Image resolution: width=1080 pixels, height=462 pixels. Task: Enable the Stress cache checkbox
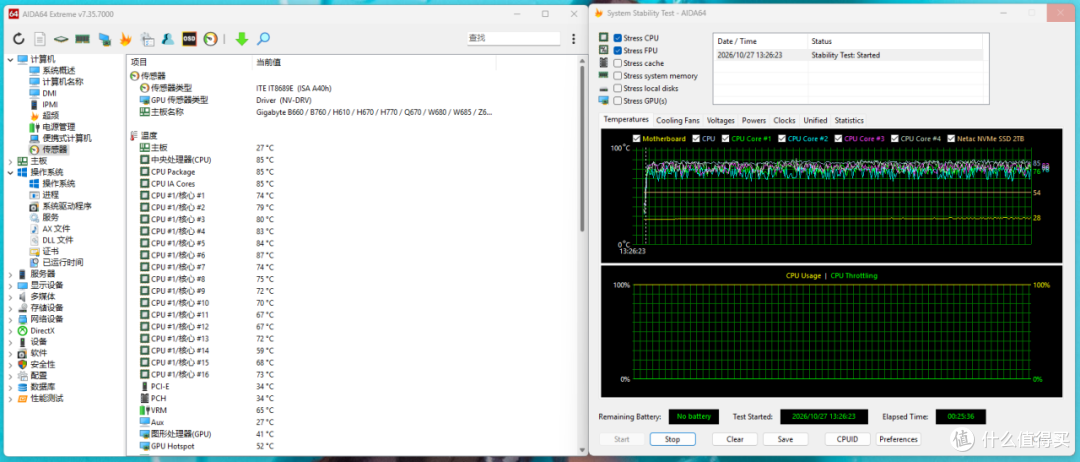pos(618,63)
